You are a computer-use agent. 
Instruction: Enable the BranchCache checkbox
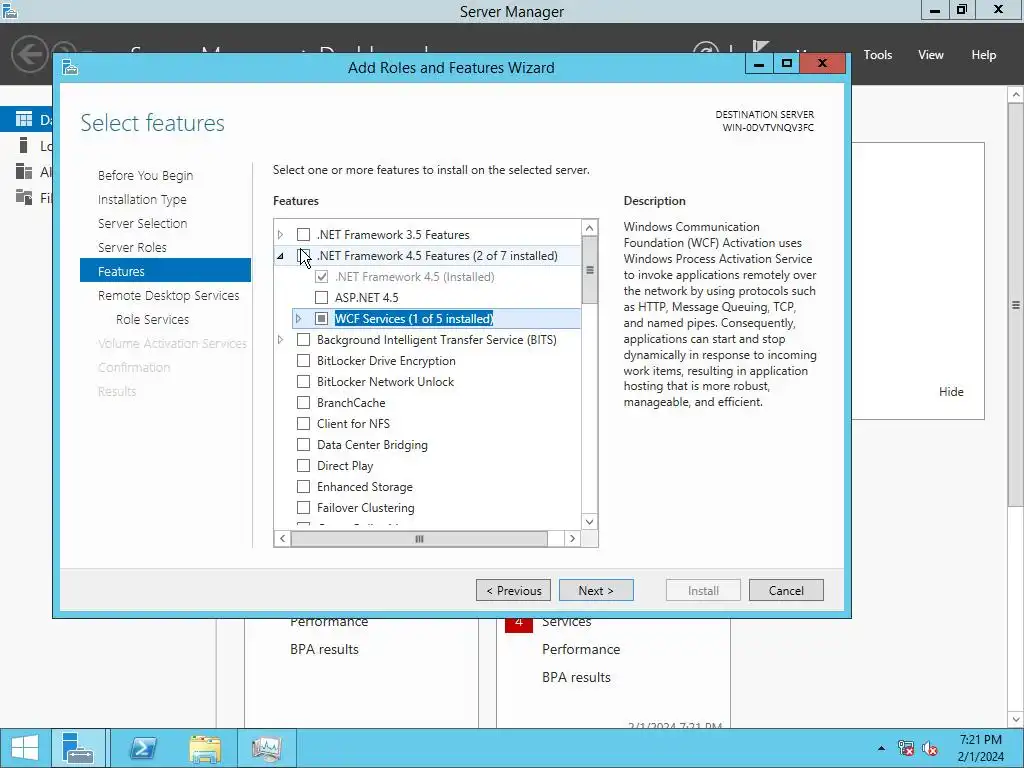(303, 402)
